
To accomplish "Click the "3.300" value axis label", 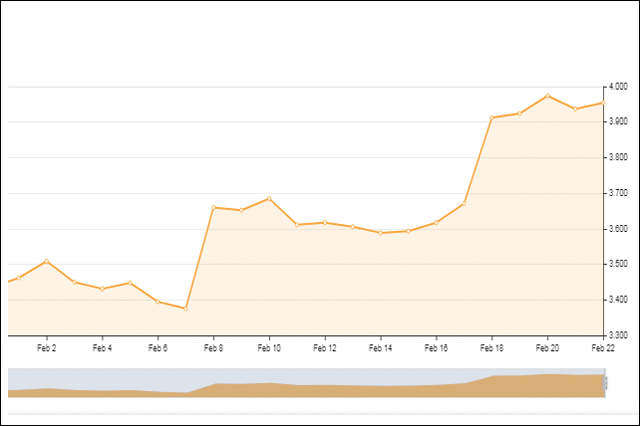I will (x=618, y=335).
